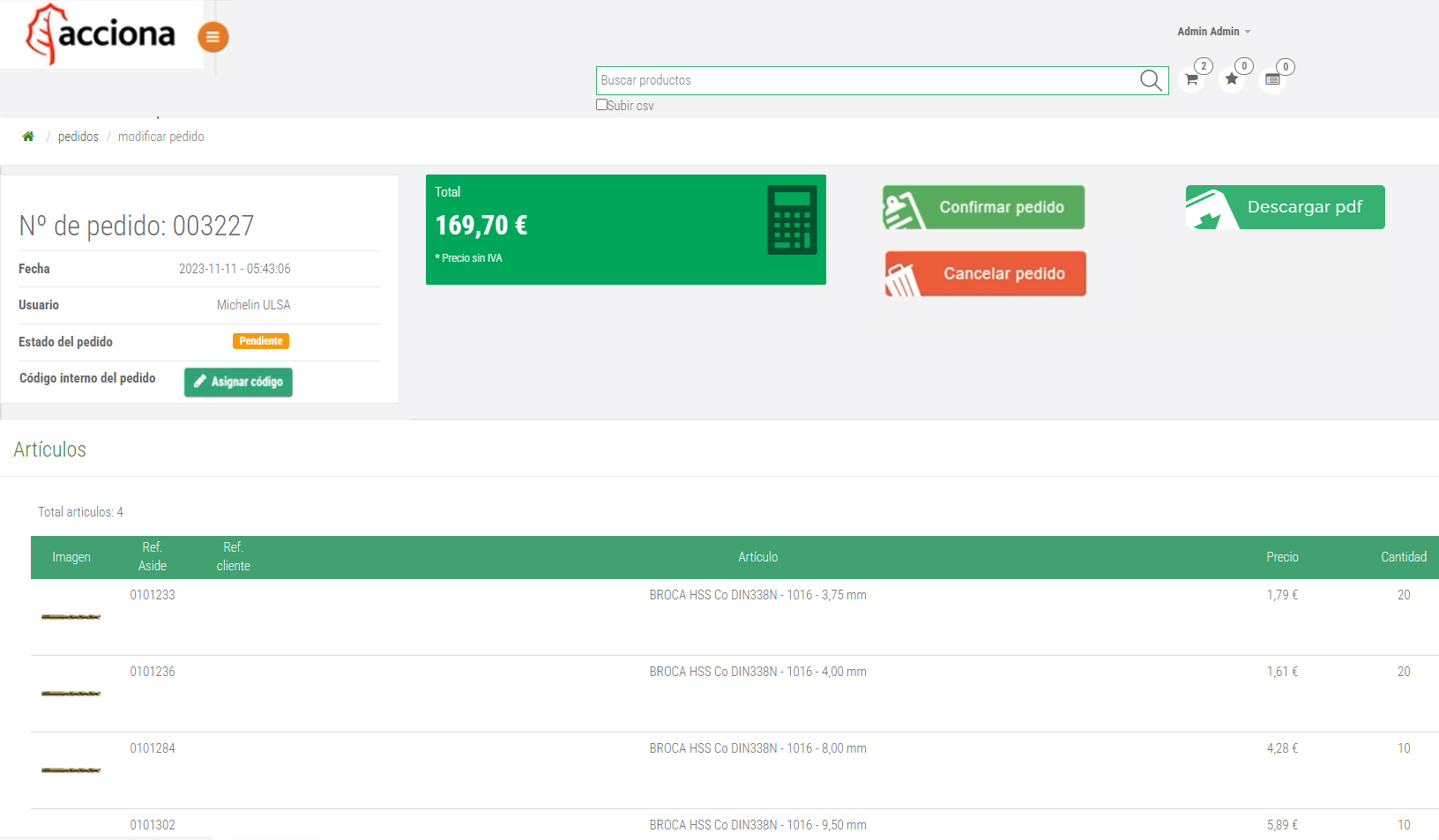Go to home via breadcrumb house icon
Screen dimensions: 1439x840
point(28,137)
